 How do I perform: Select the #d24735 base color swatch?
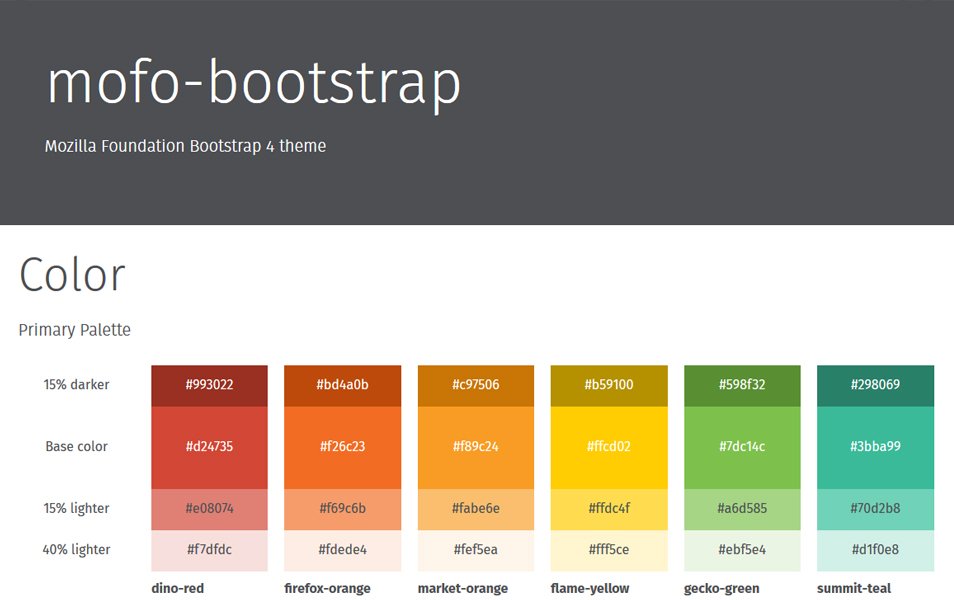pyautogui.click(x=209, y=447)
